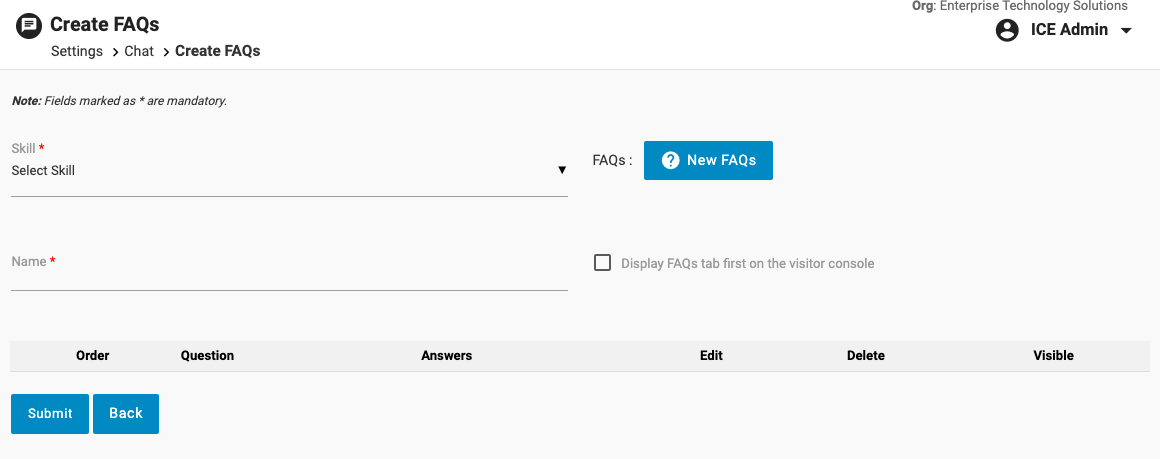Click the user avatar icon next to ICE Admin
Screen dimensions: 1160x459
click(1007, 30)
